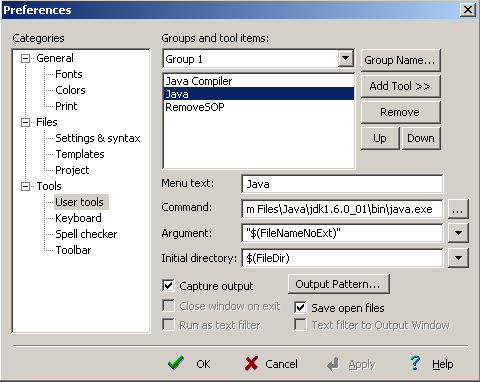Viewport: 480px width, 382px height.
Task: Open the Group 1 dropdown list
Action: click(345, 59)
